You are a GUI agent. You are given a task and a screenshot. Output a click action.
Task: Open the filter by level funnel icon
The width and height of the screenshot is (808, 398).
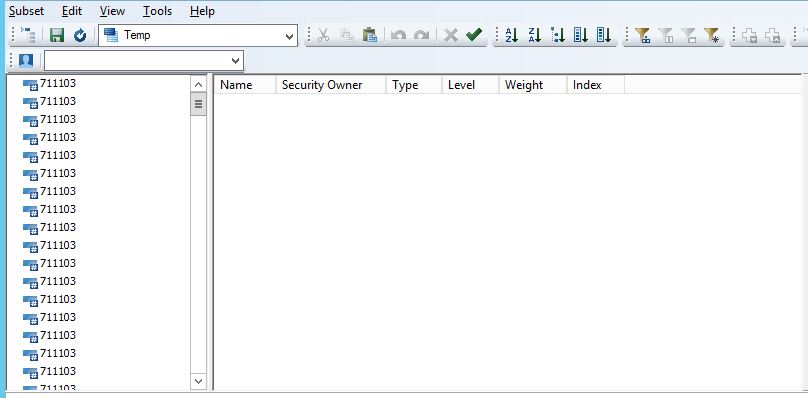[642, 35]
